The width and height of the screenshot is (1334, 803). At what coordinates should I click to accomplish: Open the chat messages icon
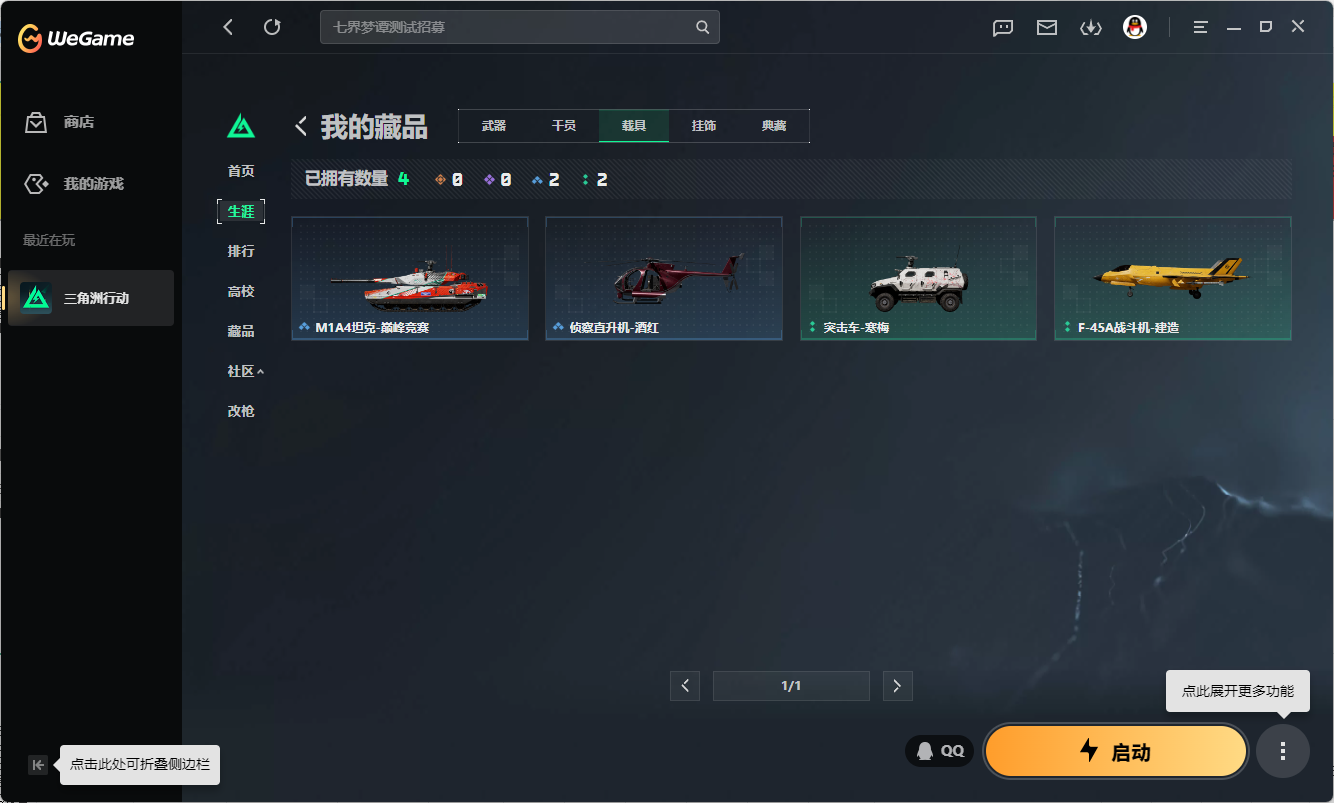pos(1003,28)
